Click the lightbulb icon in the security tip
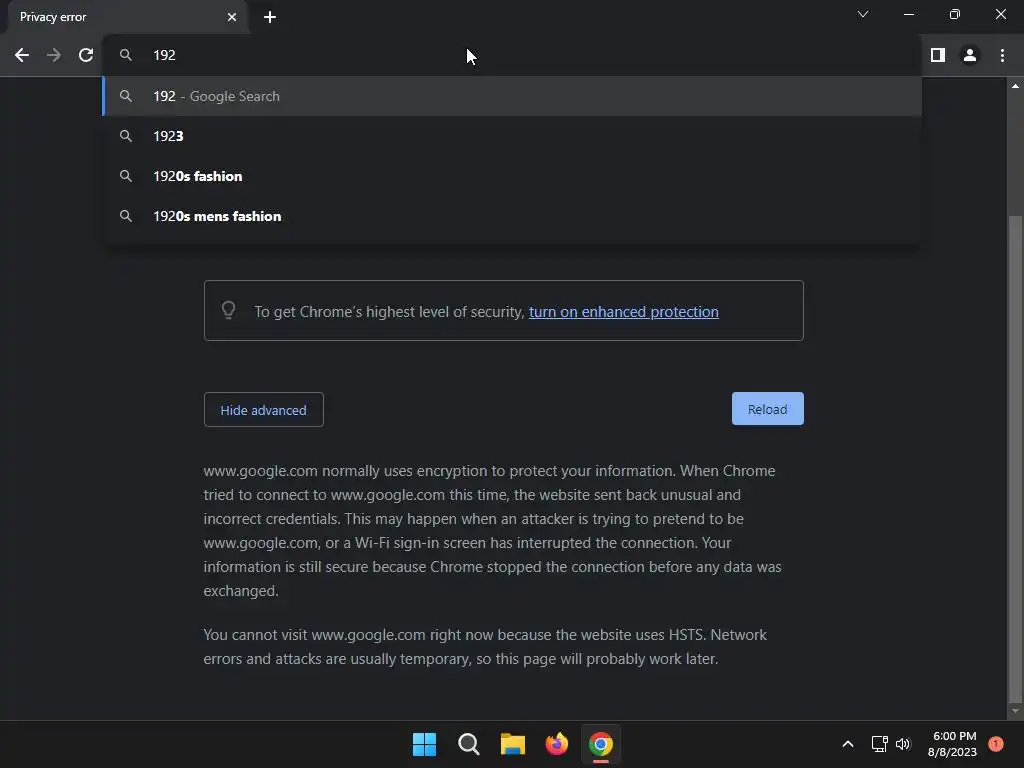1024x768 pixels. pyautogui.click(x=228, y=310)
